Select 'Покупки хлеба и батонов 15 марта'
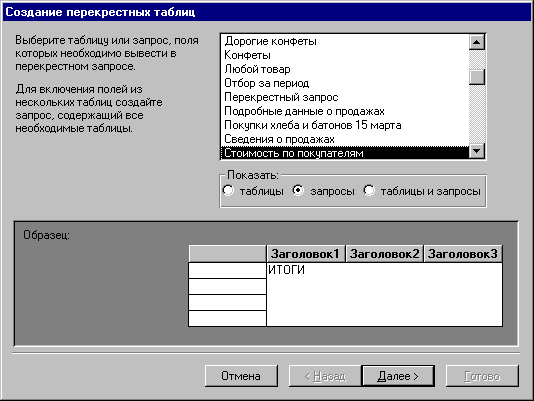Screen dimensions: 534x401 click(x=345, y=125)
